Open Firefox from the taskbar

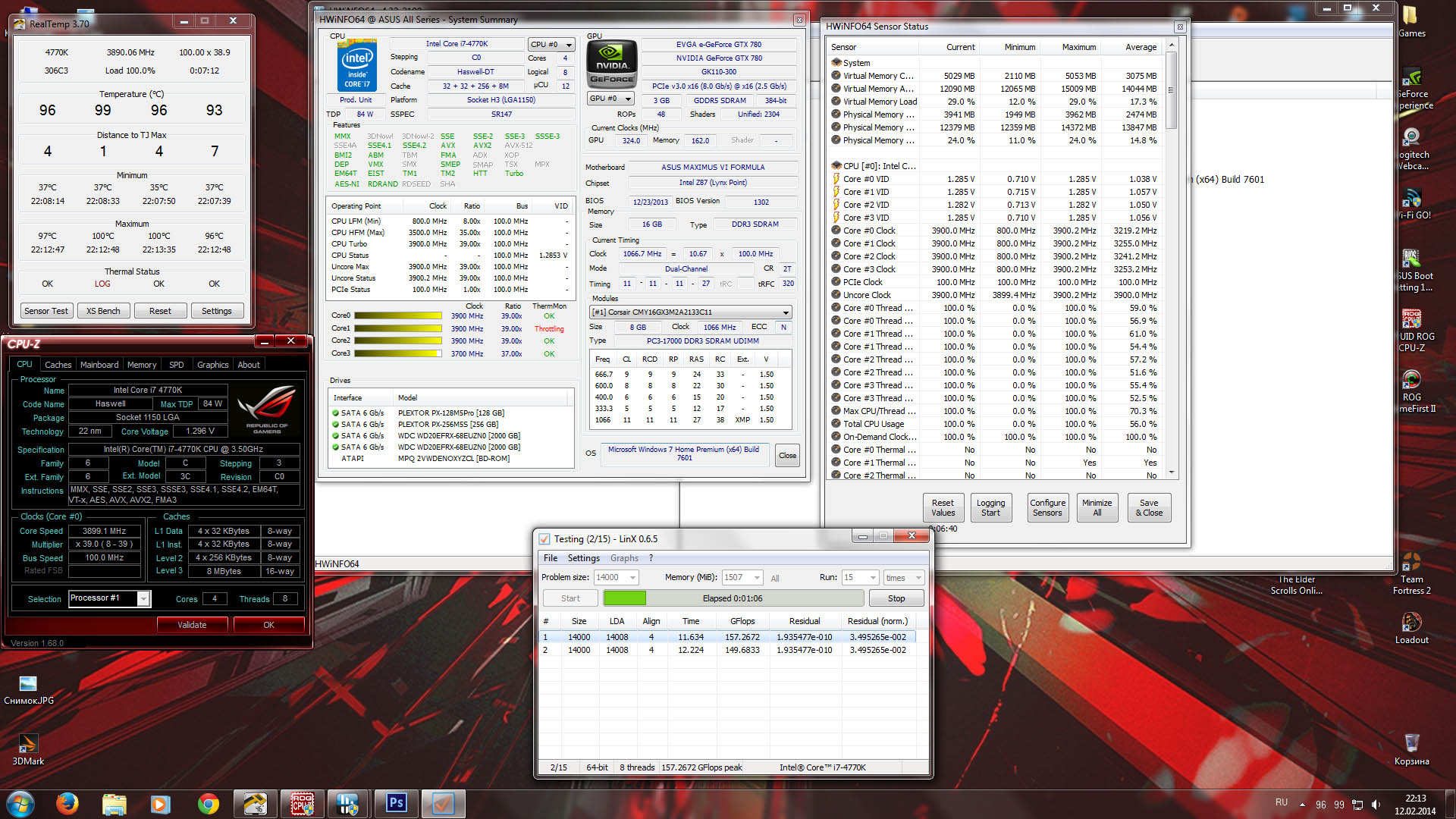(67, 803)
